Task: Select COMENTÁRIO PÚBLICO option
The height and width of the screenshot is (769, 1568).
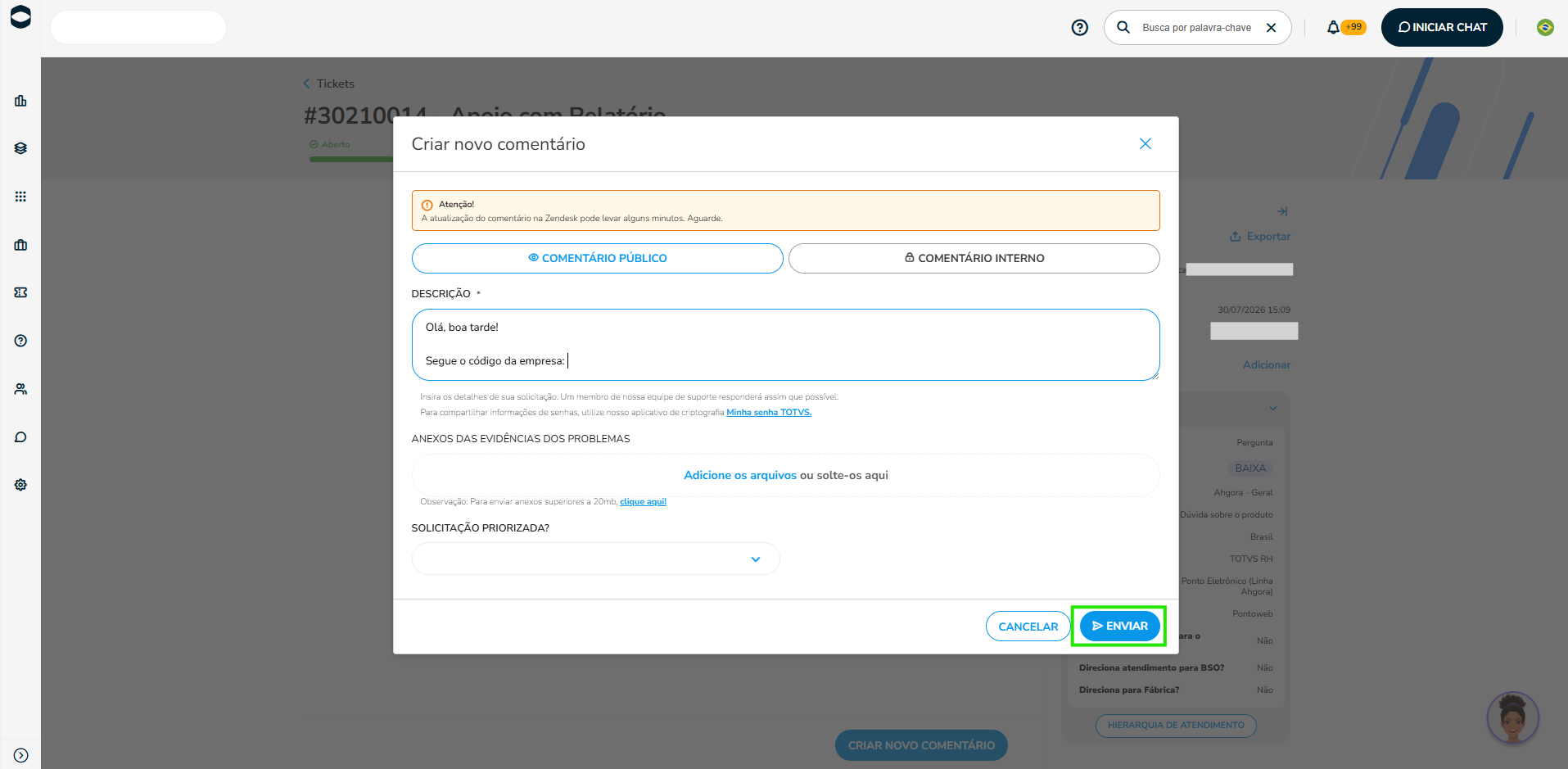Action: pyautogui.click(x=598, y=258)
